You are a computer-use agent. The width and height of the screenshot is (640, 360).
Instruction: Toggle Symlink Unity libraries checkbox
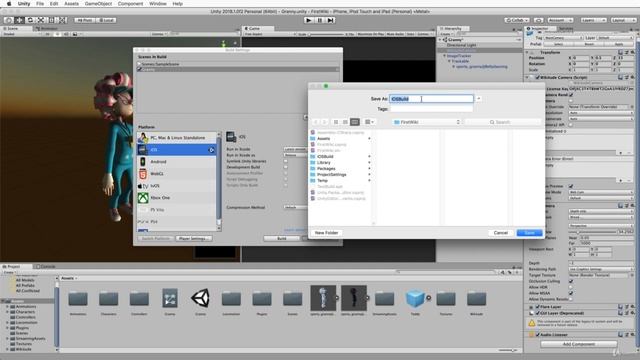286,161
